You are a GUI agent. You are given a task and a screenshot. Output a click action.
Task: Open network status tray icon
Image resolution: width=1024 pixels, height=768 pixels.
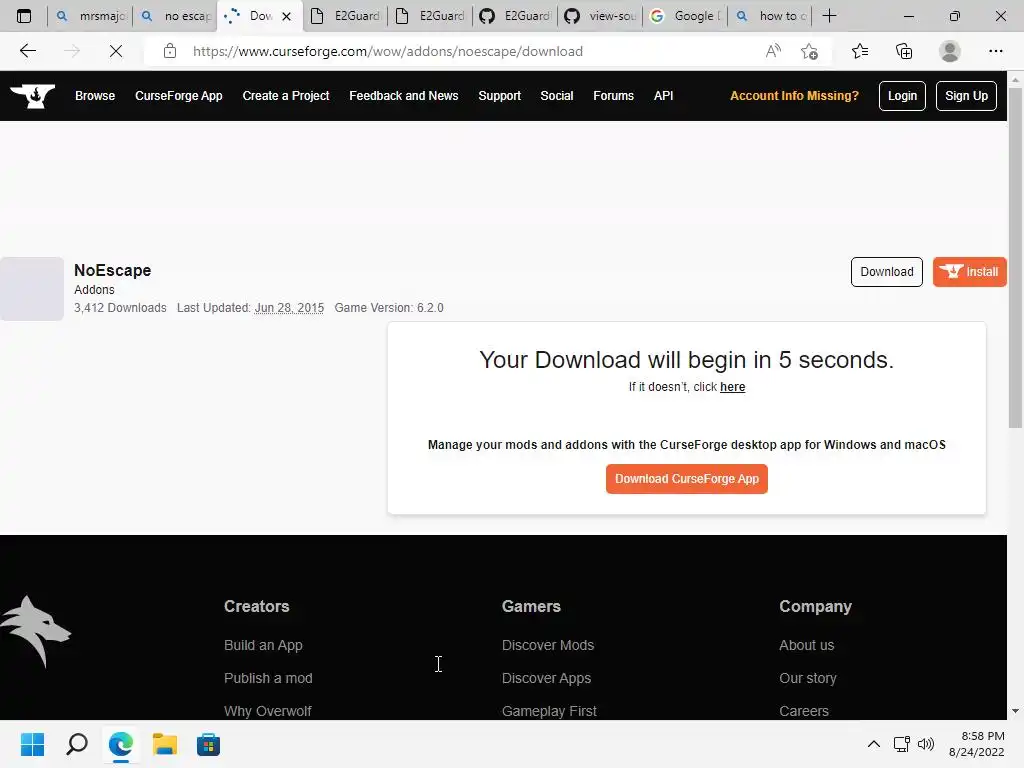click(902, 744)
